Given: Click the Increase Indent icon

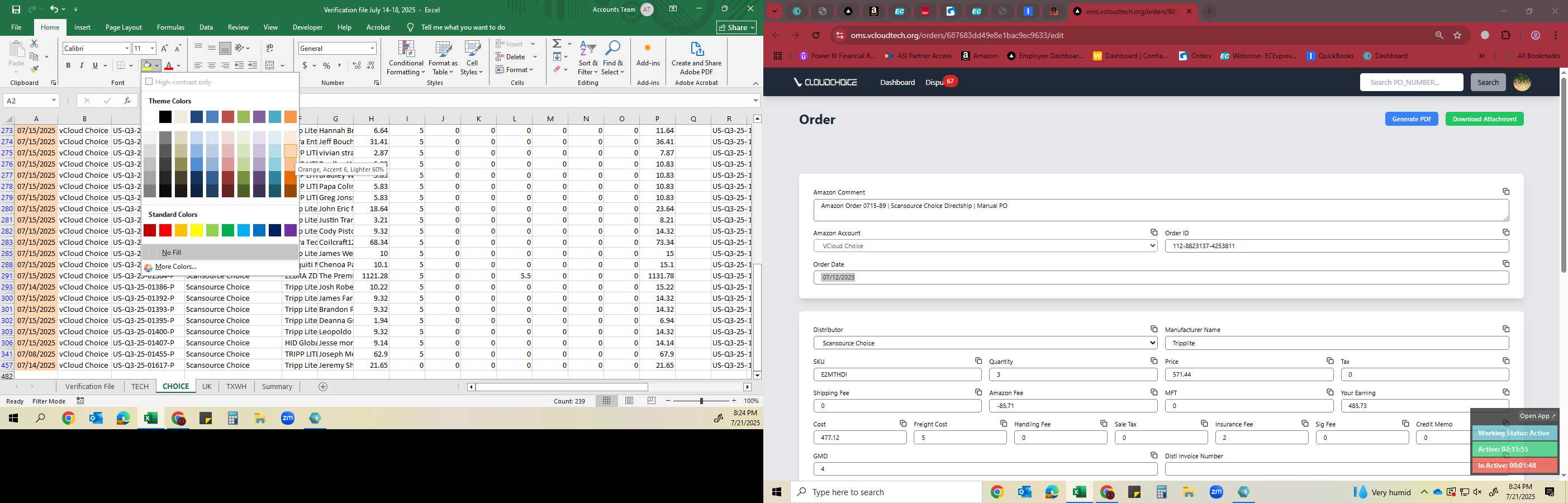Looking at the screenshot, I should (x=253, y=65).
